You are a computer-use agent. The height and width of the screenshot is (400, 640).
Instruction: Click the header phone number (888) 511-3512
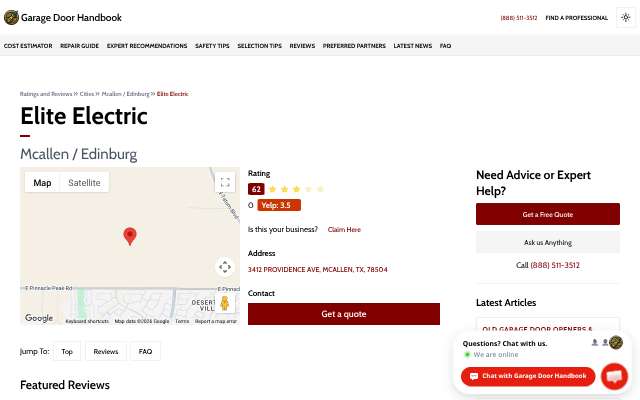click(519, 18)
